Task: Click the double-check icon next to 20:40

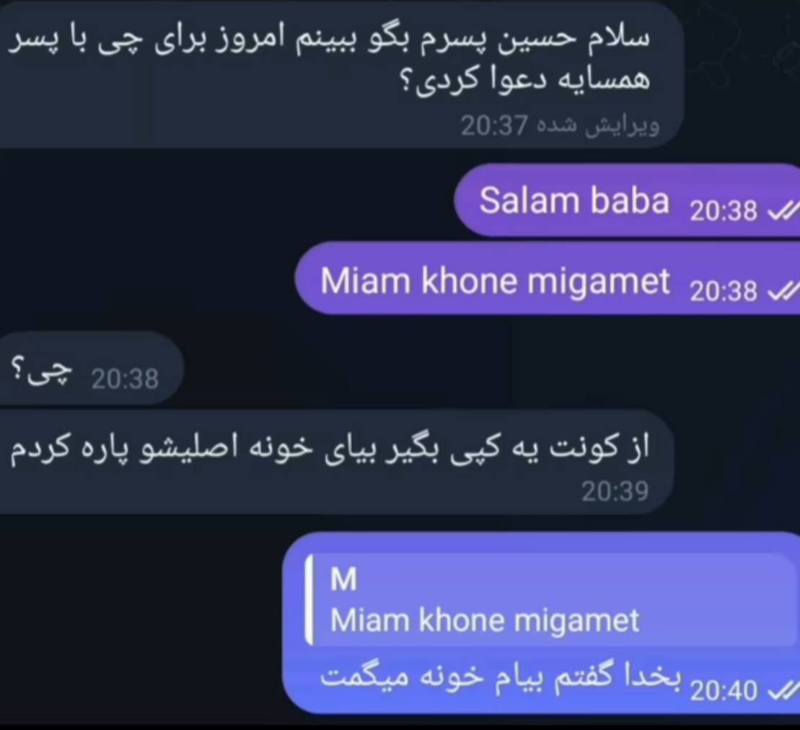Action: point(784,691)
